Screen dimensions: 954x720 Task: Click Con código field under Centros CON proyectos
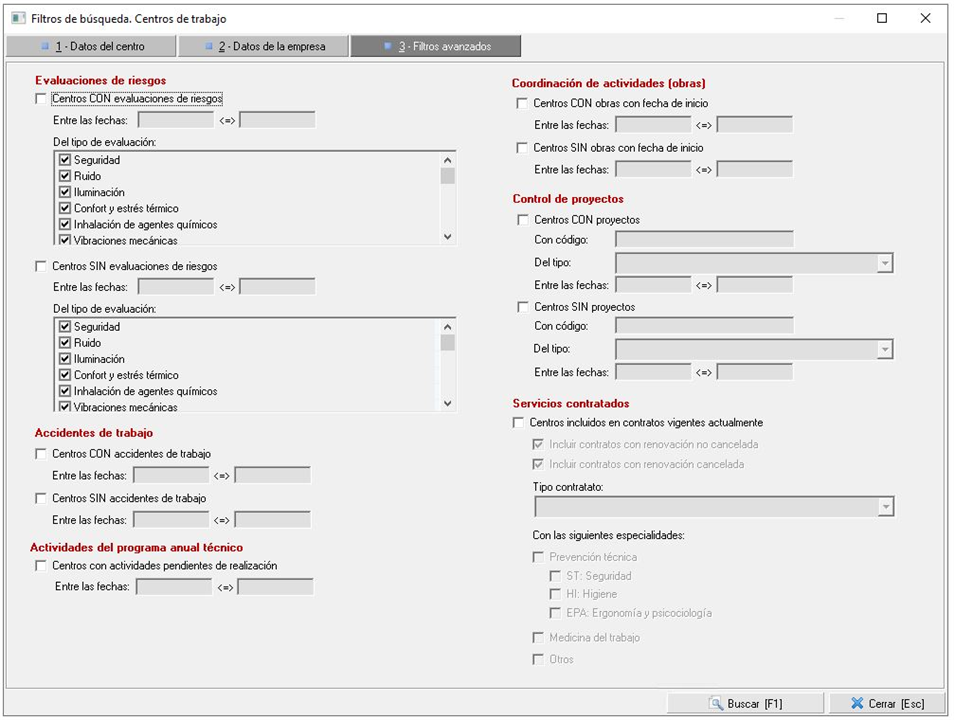point(704,239)
